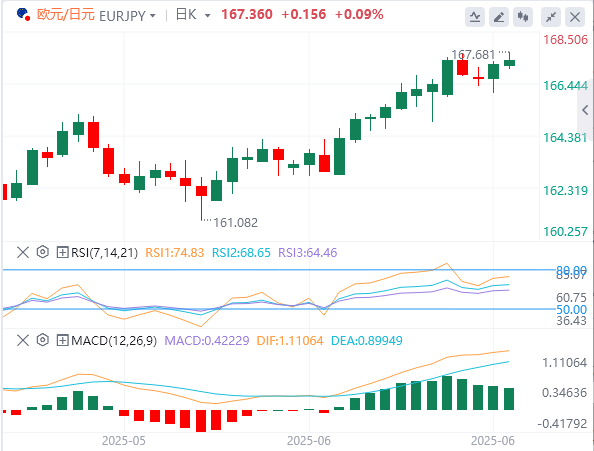The image size is (594, 451).
Task: Switch chart type via candlestick icon
Action: coord(523,17)
